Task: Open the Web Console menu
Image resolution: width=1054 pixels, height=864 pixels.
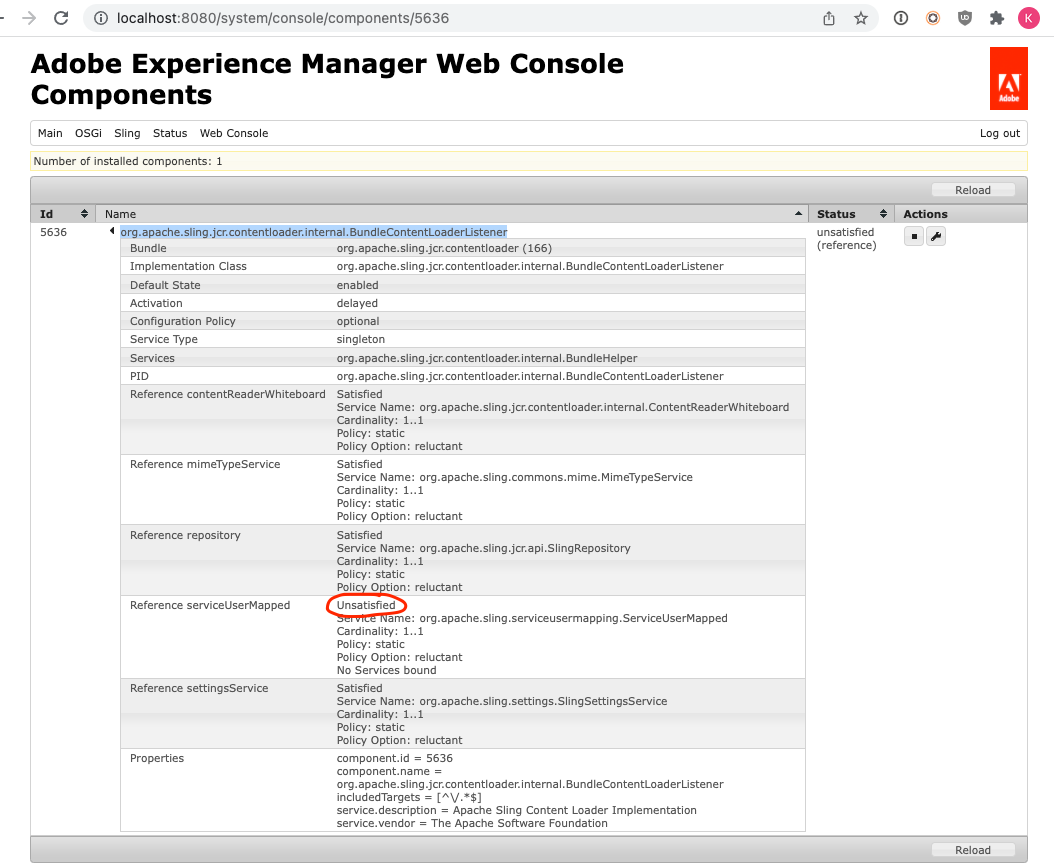Action: (x=234, y=133)
